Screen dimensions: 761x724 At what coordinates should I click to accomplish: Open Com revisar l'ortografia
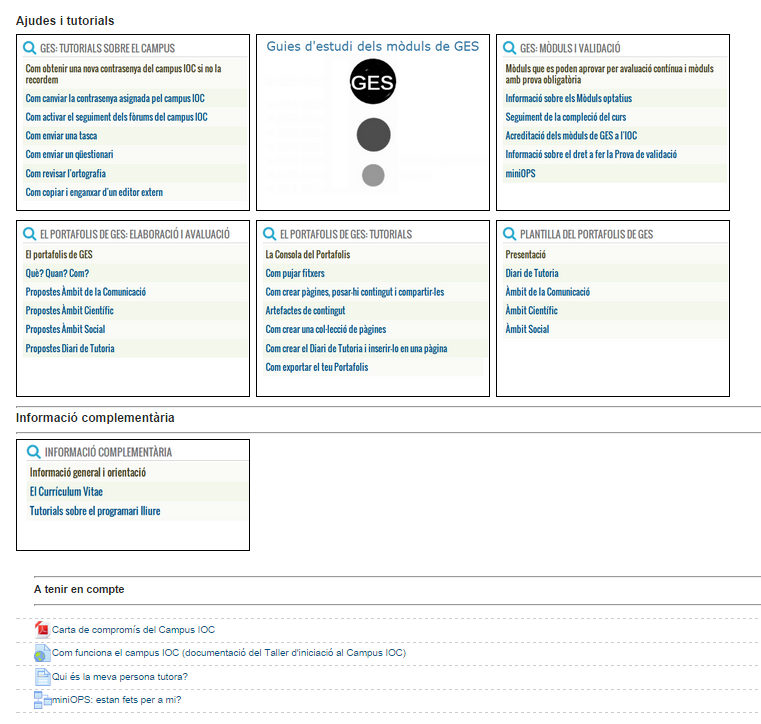coord(66,173)
